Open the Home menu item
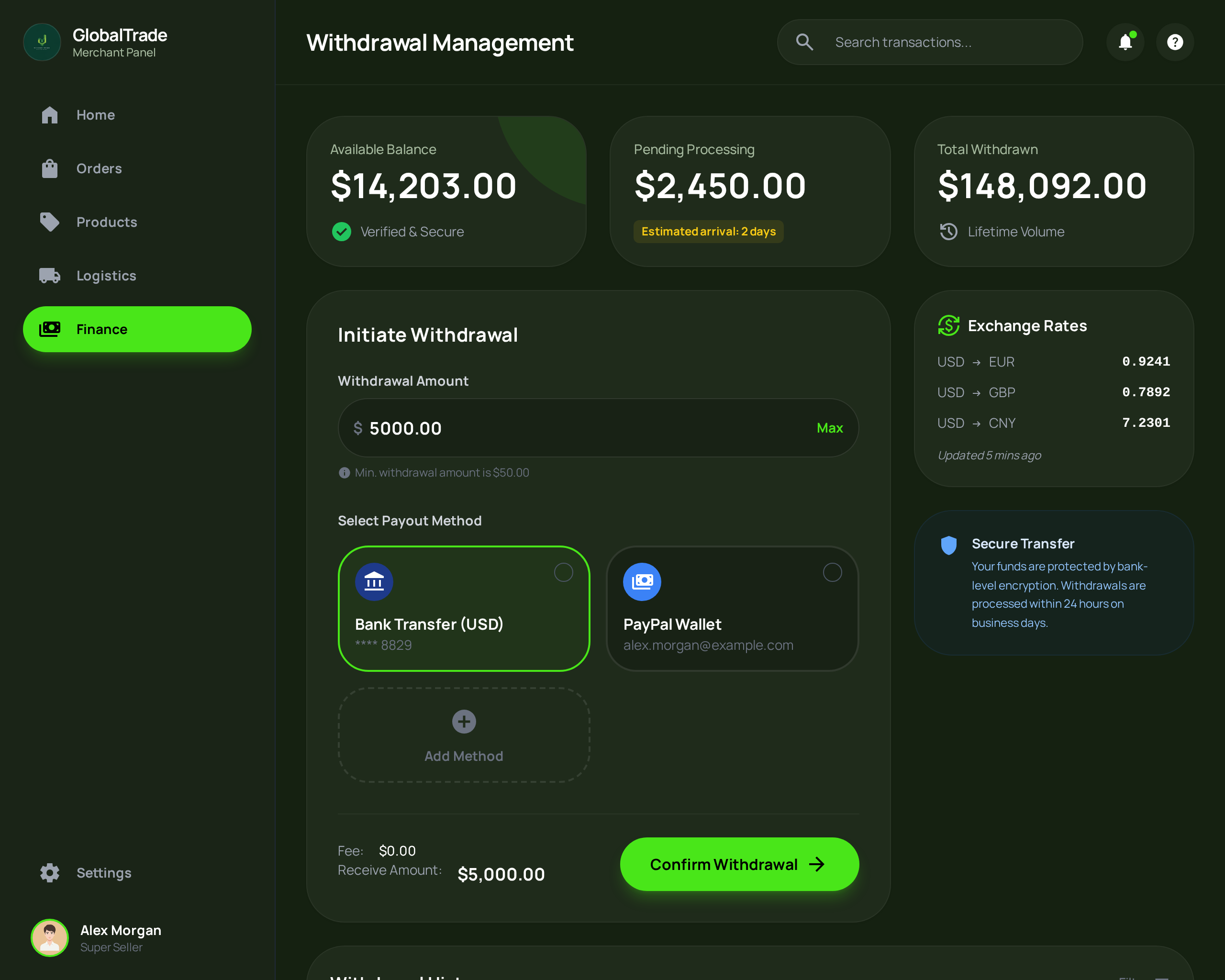 [x=95, y=115]
